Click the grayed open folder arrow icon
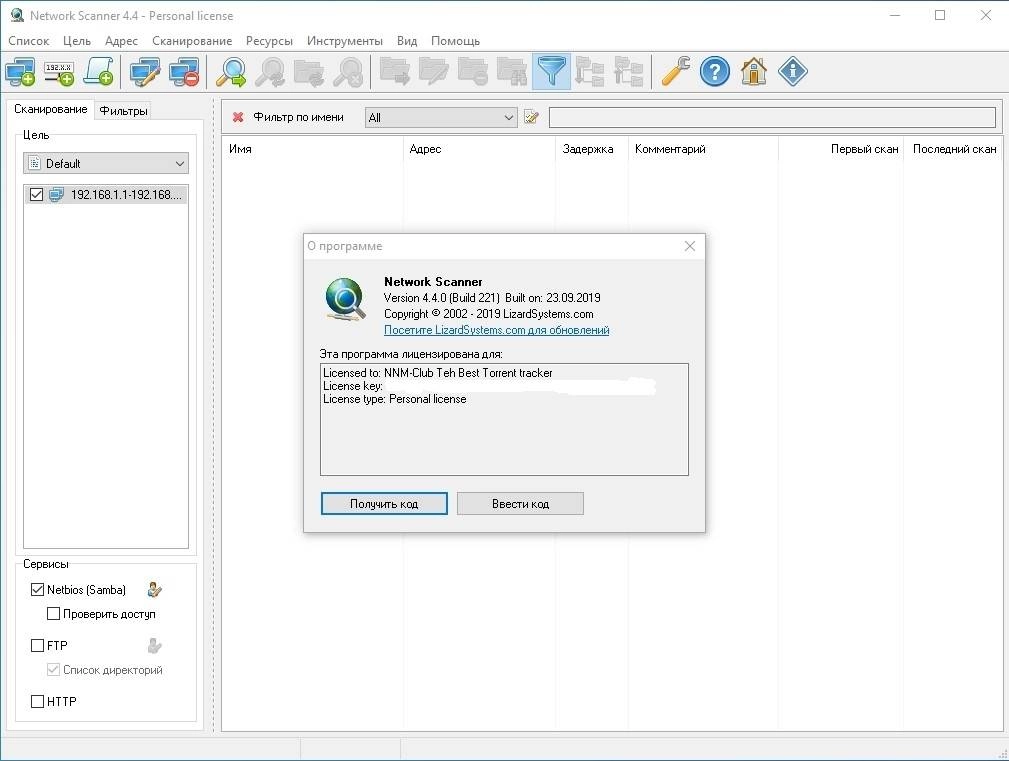Image resolution: width=1009 pixels, height=761 pixels. point(394,71)
